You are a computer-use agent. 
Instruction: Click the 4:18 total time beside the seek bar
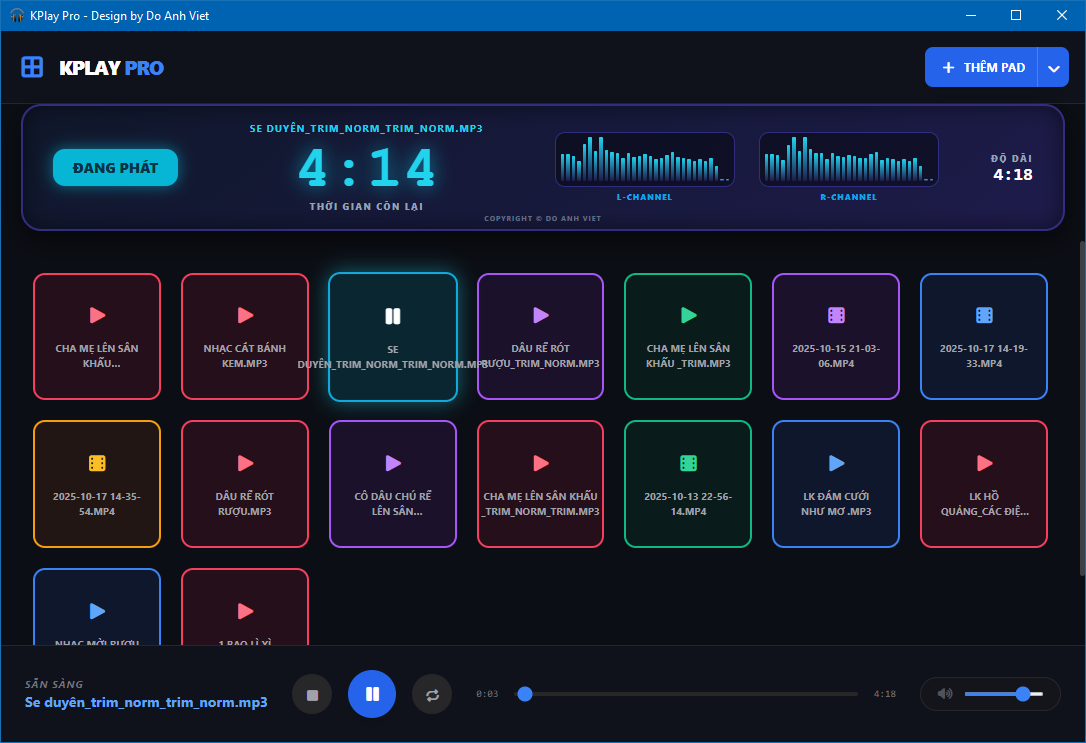(x=884, y=694)
